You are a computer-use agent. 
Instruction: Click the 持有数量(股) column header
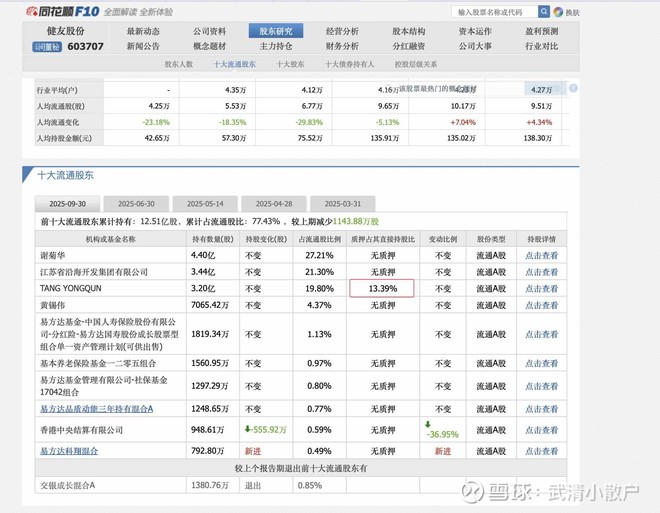(213, 239)
